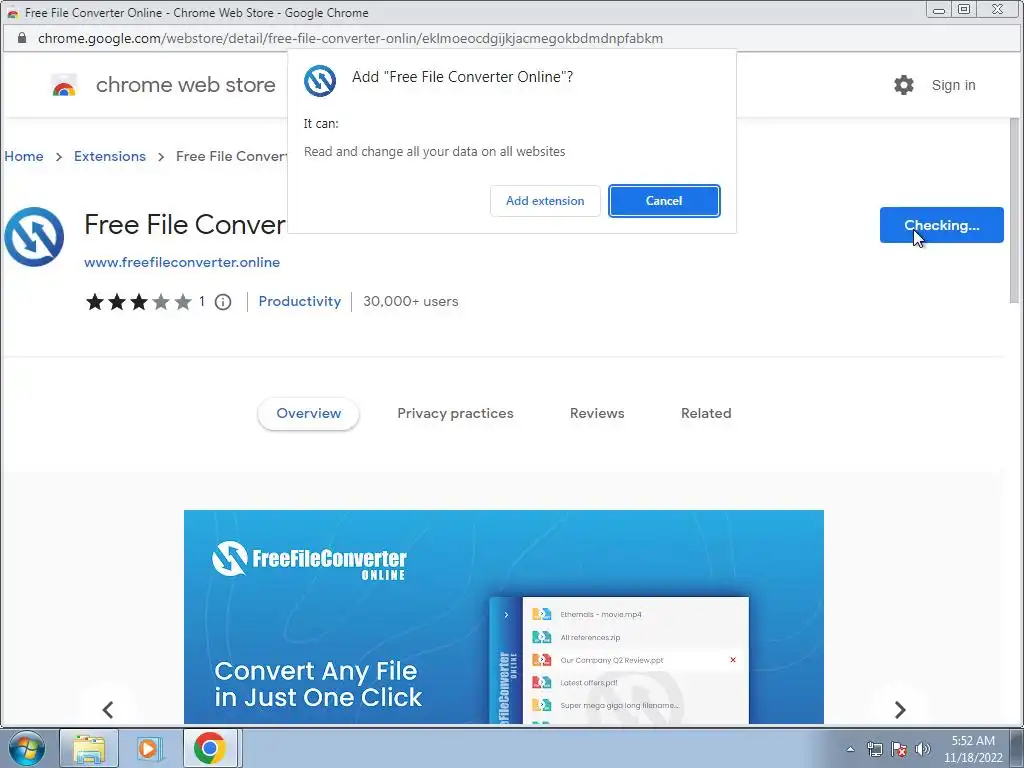
Task: Click the taskbar clock 5:52 AM
Action: coord(973,741)
